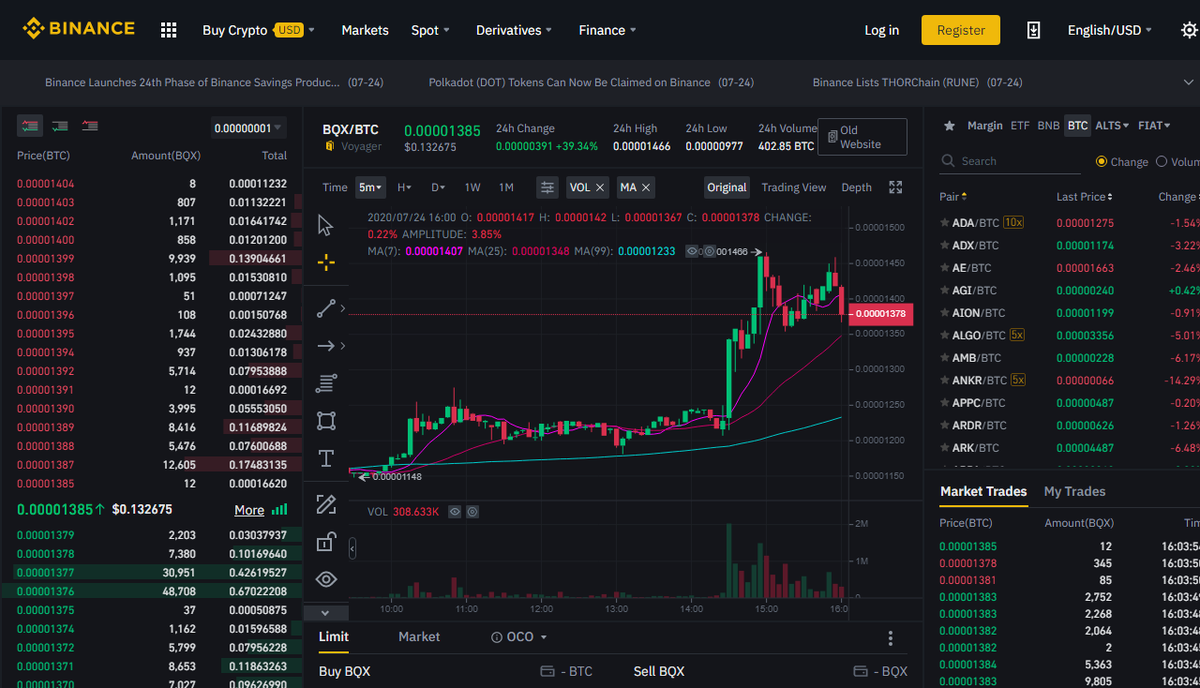Open Finance menu
The image size is (1200, 688).
click(608, 30)
